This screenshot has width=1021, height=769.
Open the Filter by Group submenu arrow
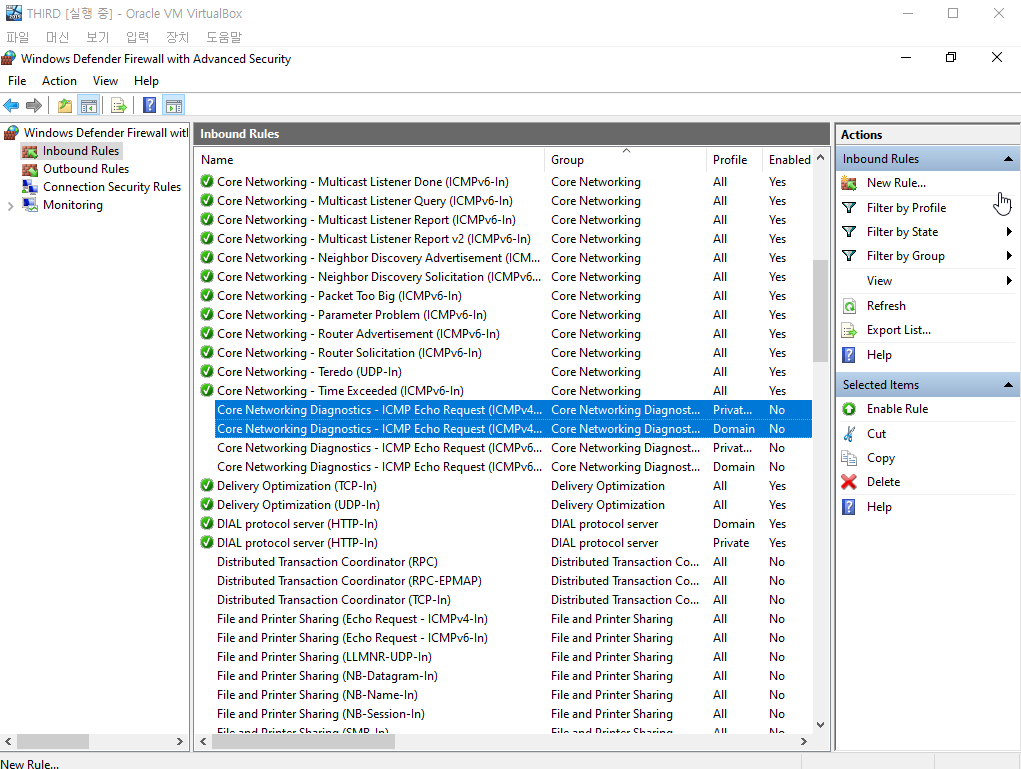1009,256
